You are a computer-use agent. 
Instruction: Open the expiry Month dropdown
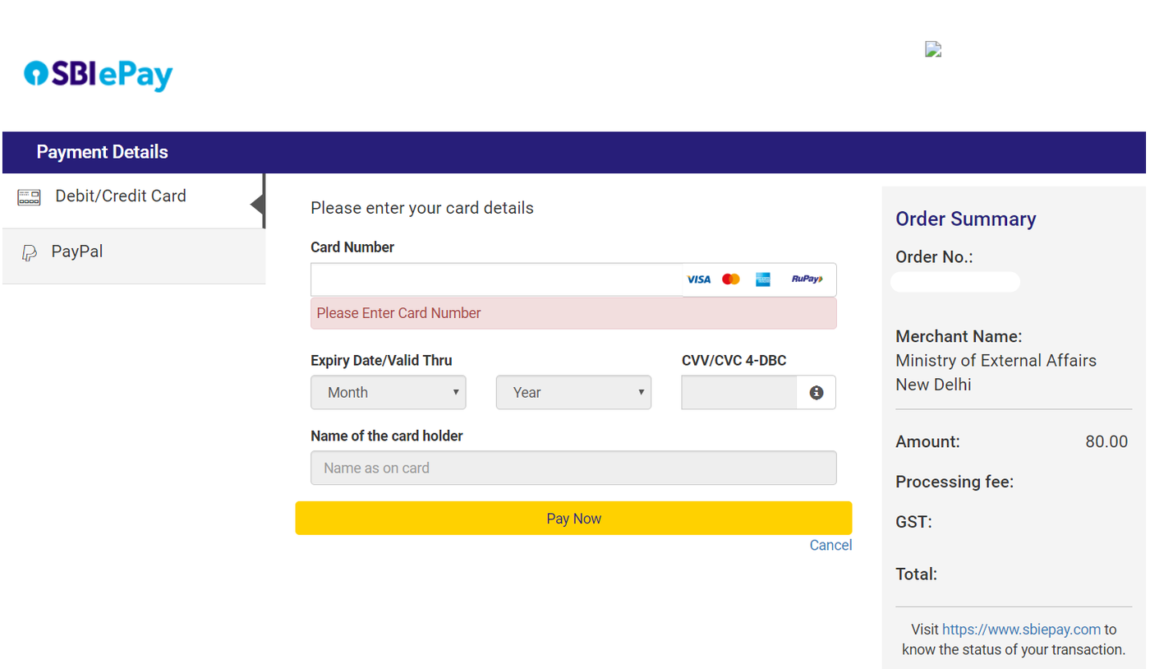tap(388, 392)
